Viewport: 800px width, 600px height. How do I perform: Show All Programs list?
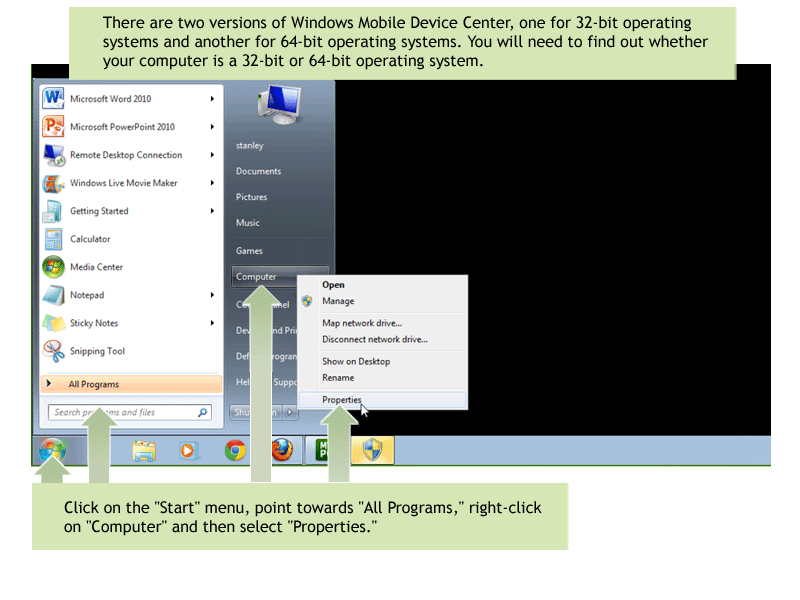(131, 384)
